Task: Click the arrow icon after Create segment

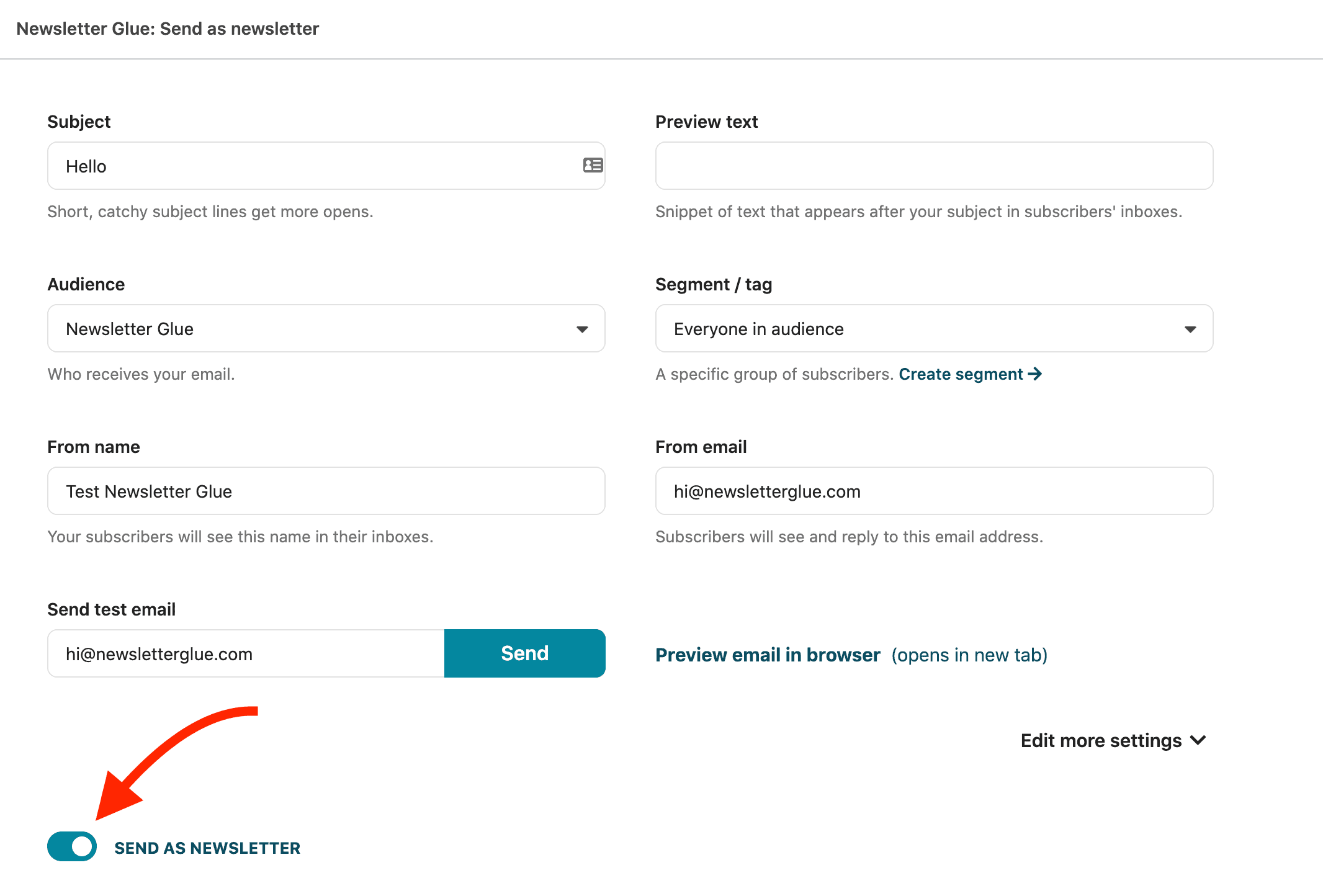Action: tap(1034, 374)
